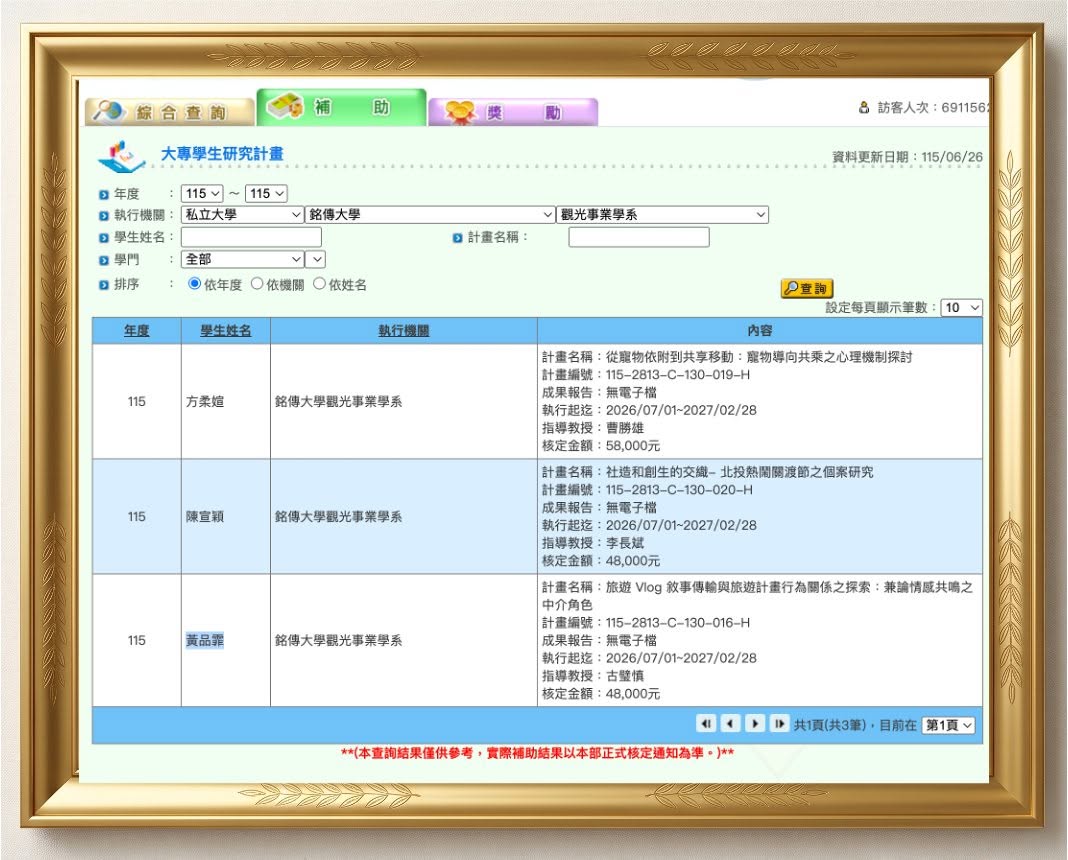Screen dimensions: 1068x860
Task: Go to previous page of results
Action: click(x=731, y=724)
